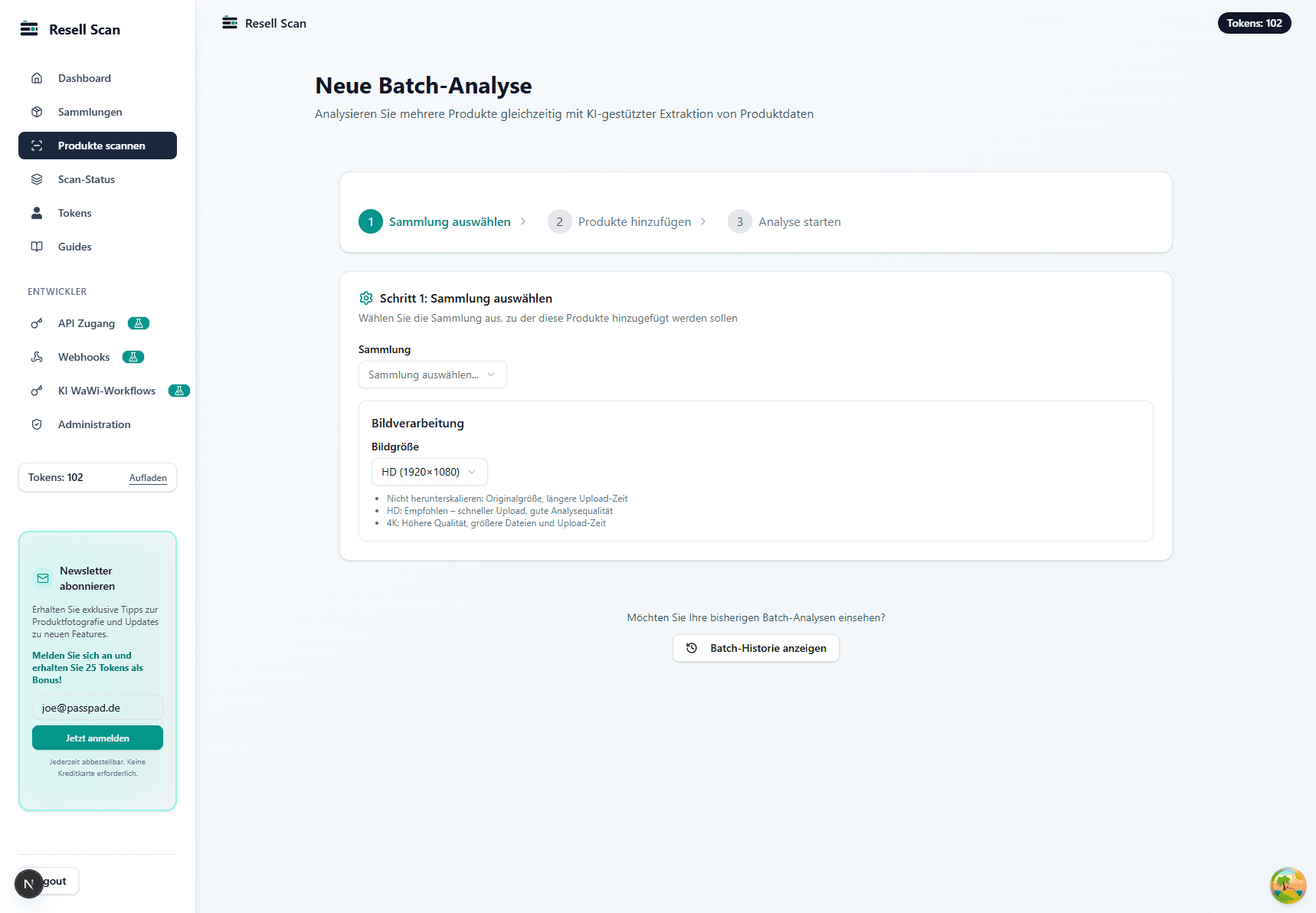Click the Batch-Historie anzeigen button

[x=755, y=648]
